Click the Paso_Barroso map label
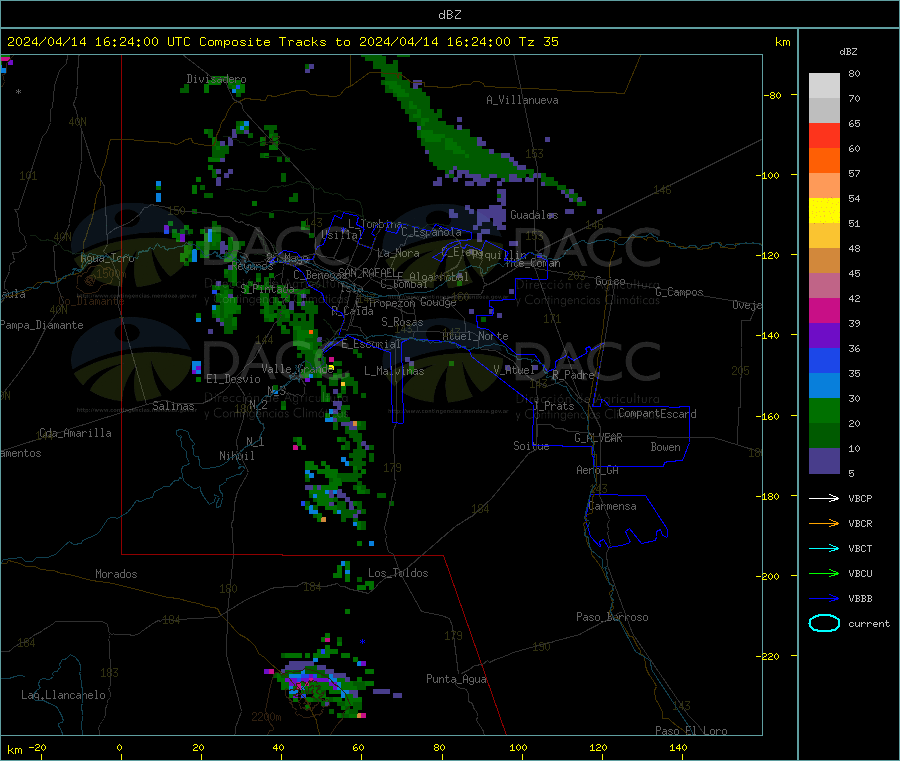The width and height of the screenshot is (900, 761). coord(612,617)
